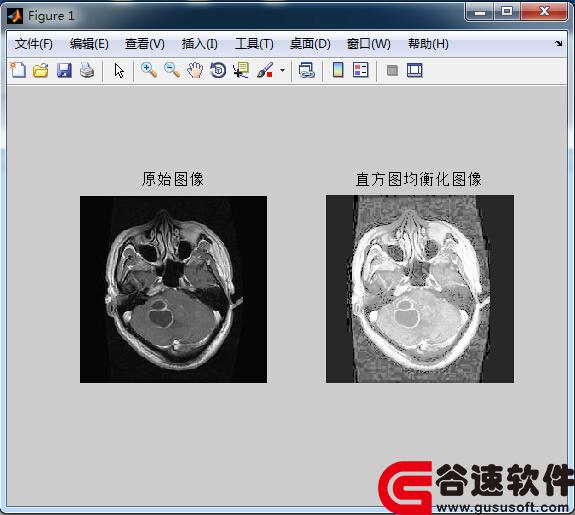Open a file with the folder icon
Image resolution: width=575 pixels, height=515 pixels.
pos(41,70)
